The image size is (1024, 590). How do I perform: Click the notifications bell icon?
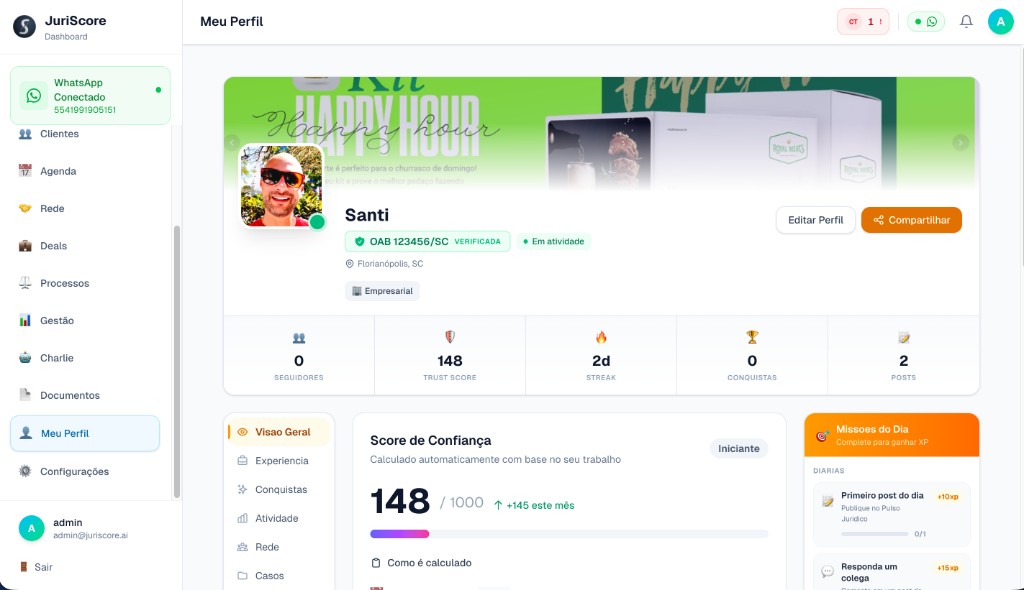pos(966,20)
